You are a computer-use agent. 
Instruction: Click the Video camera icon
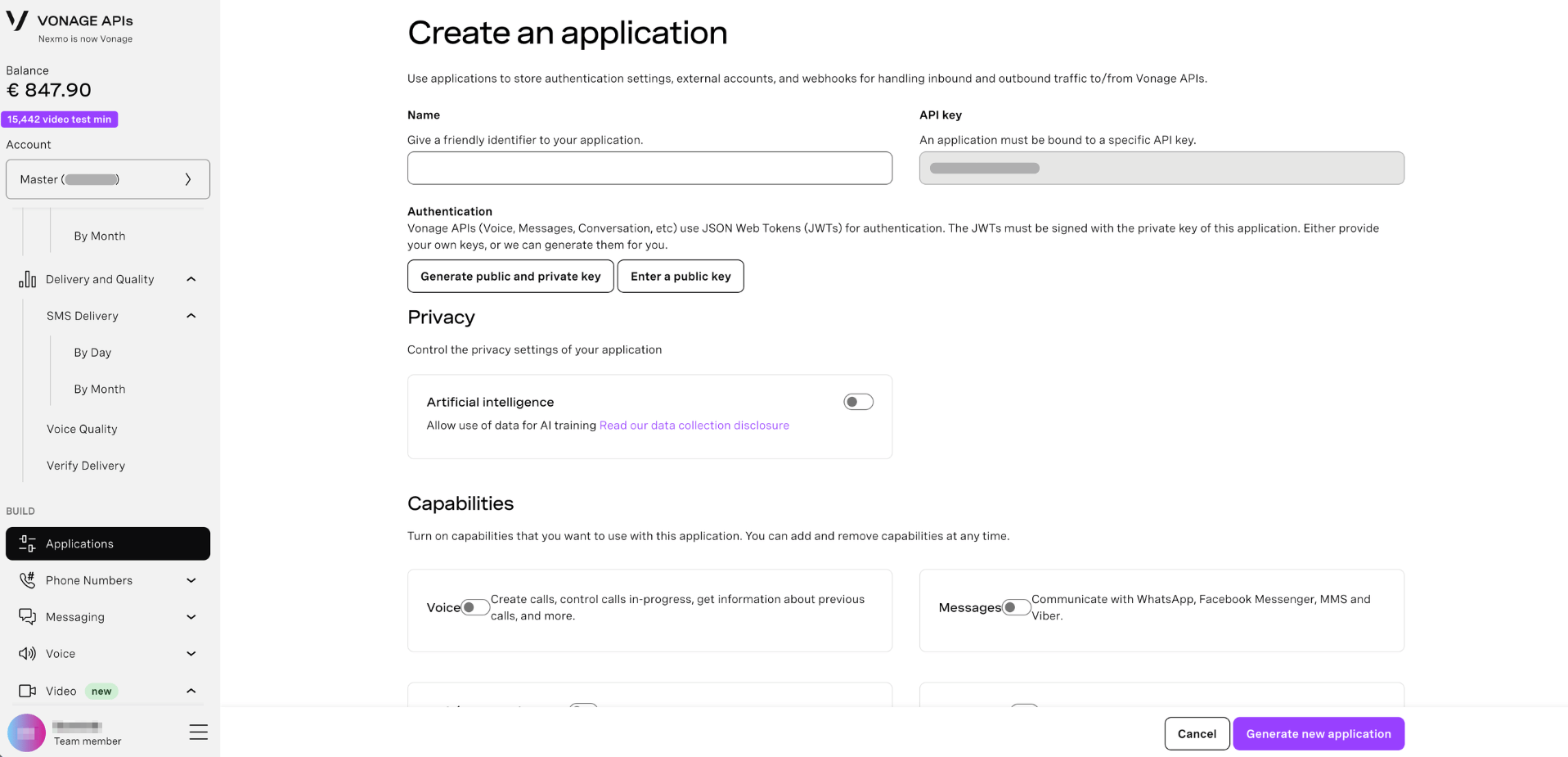[x=28, y=691]
